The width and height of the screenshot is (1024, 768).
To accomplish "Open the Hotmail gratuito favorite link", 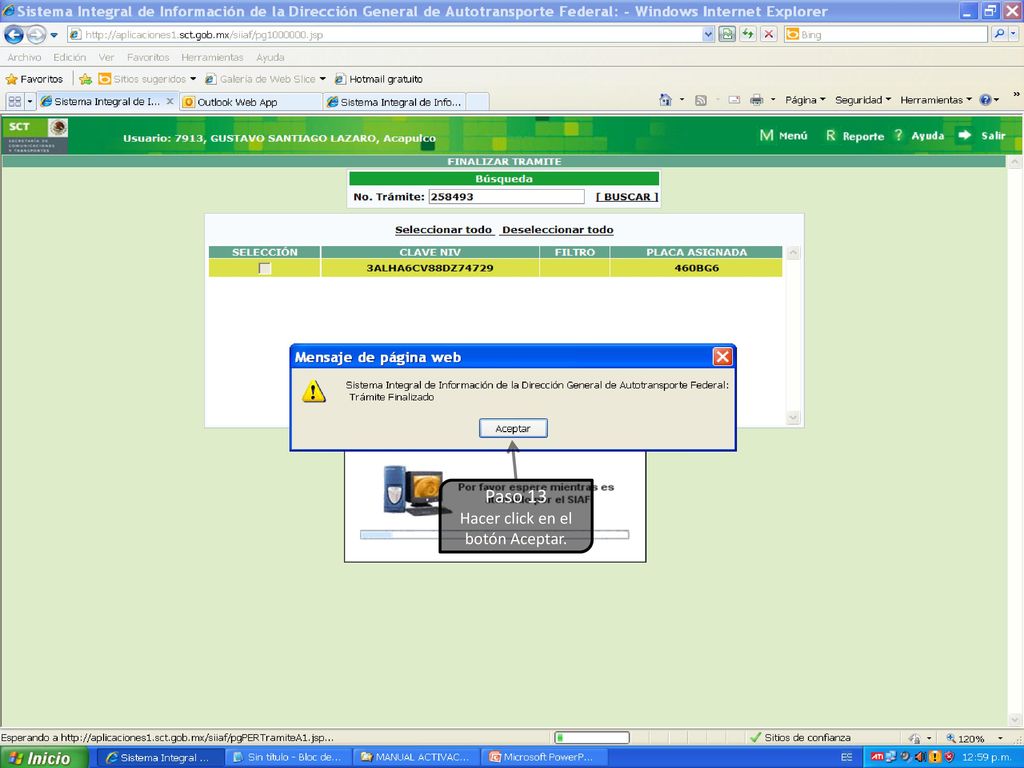I will (x=379, y=79).
